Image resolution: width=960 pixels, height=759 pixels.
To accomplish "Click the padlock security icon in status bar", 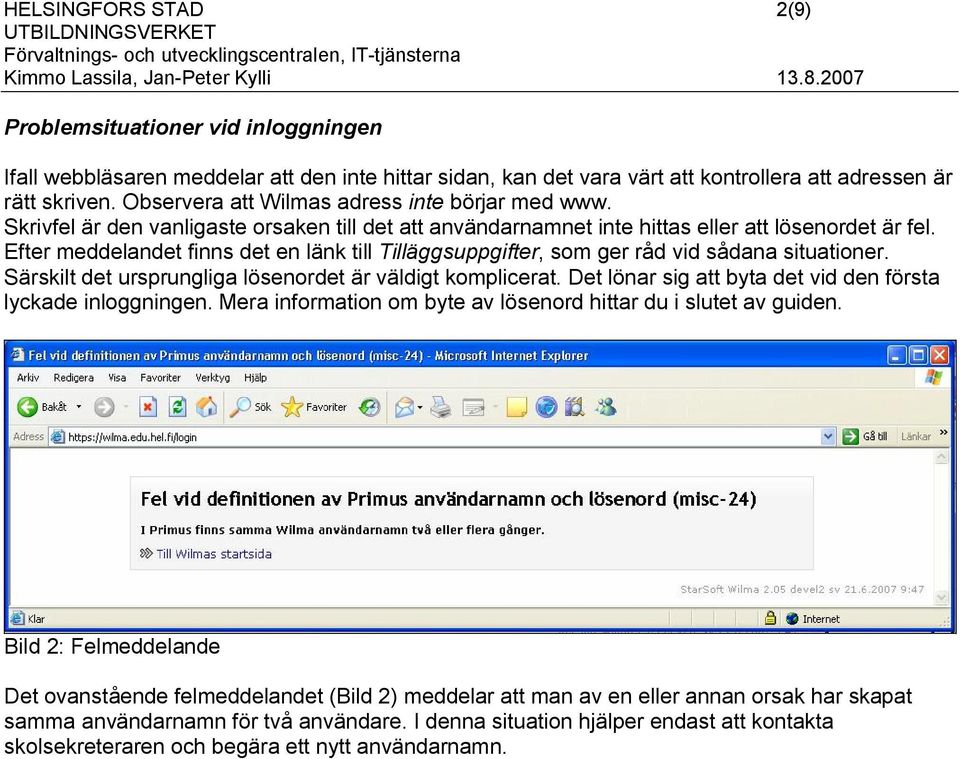I will tap(770, 618).
